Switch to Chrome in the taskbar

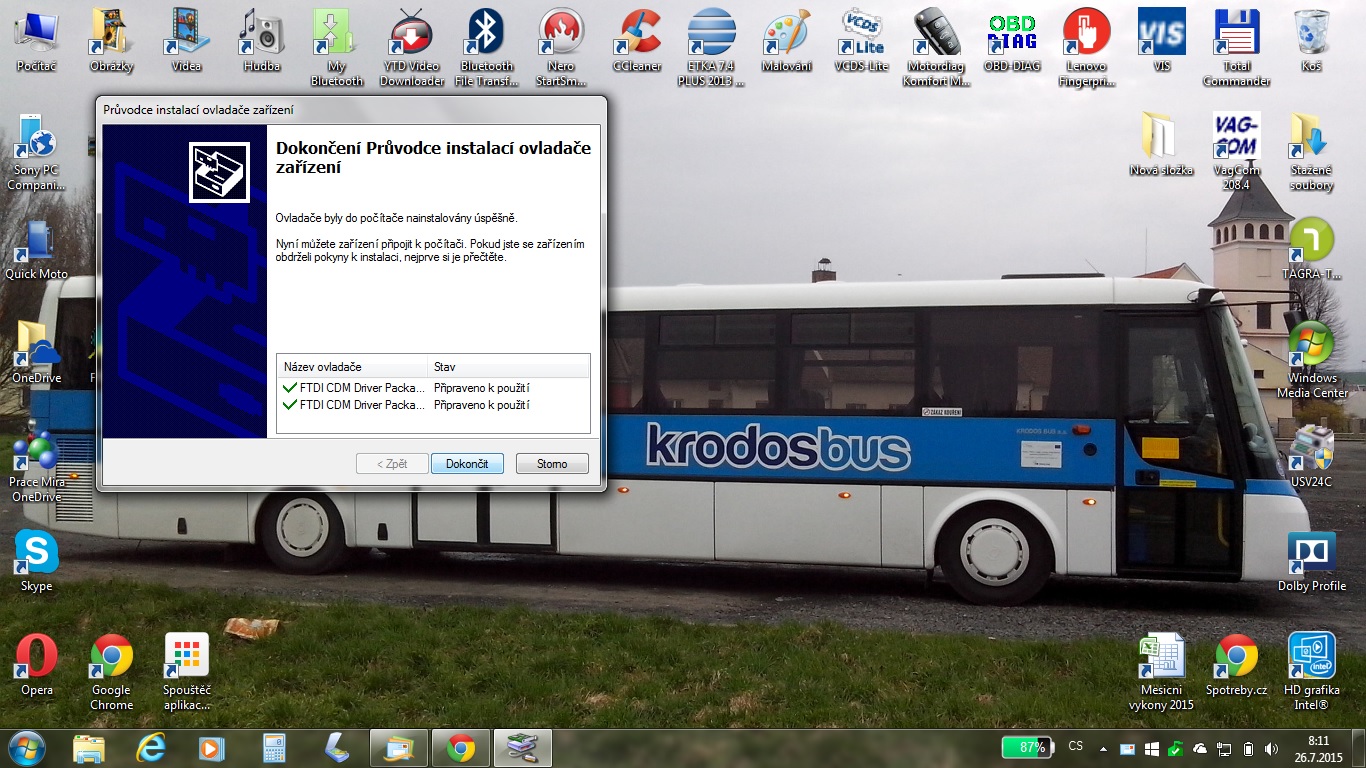[461, 748]
